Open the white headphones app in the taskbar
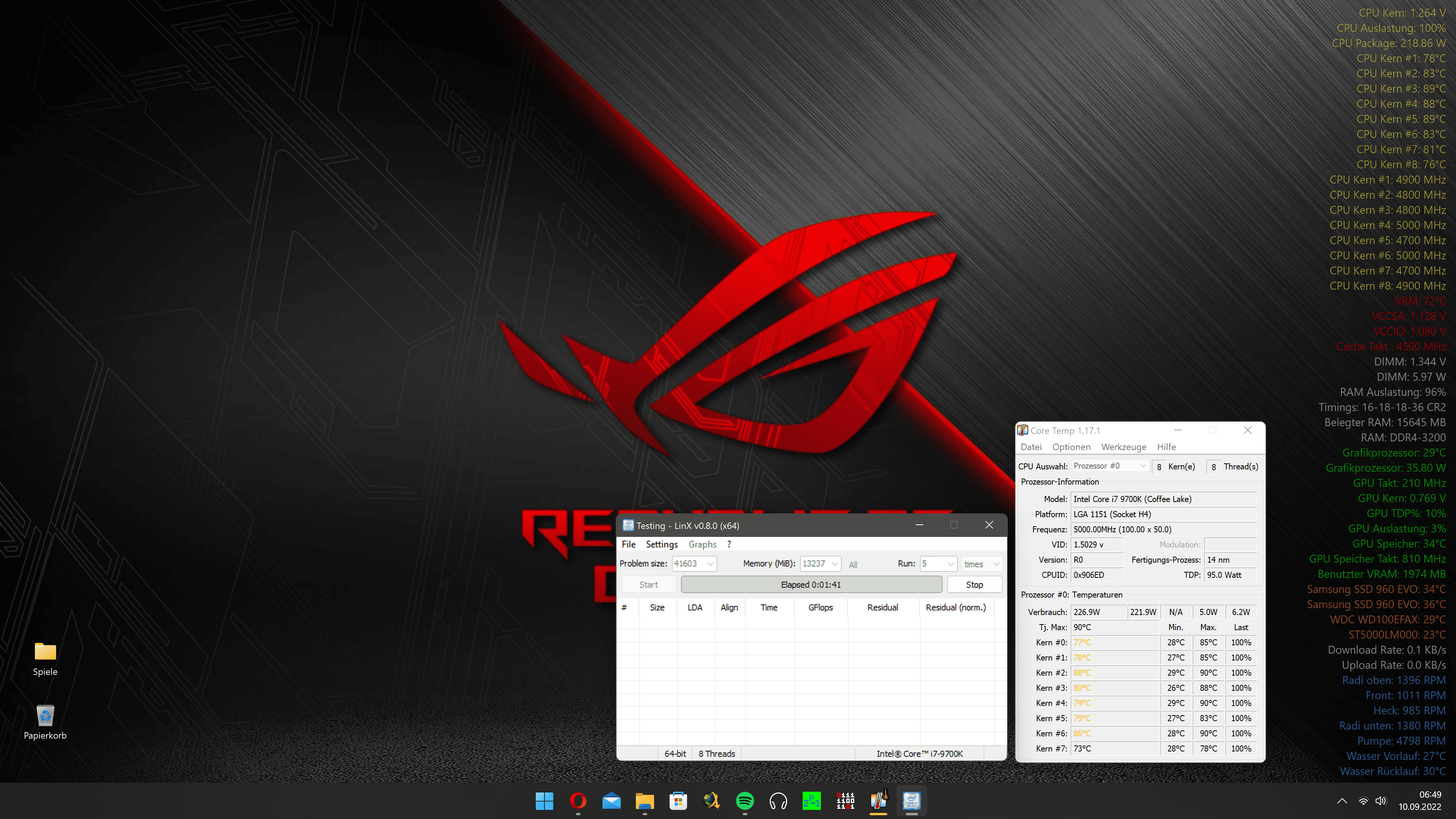The height and width of the screenshot is (819, 1456). tap(778, 800)
